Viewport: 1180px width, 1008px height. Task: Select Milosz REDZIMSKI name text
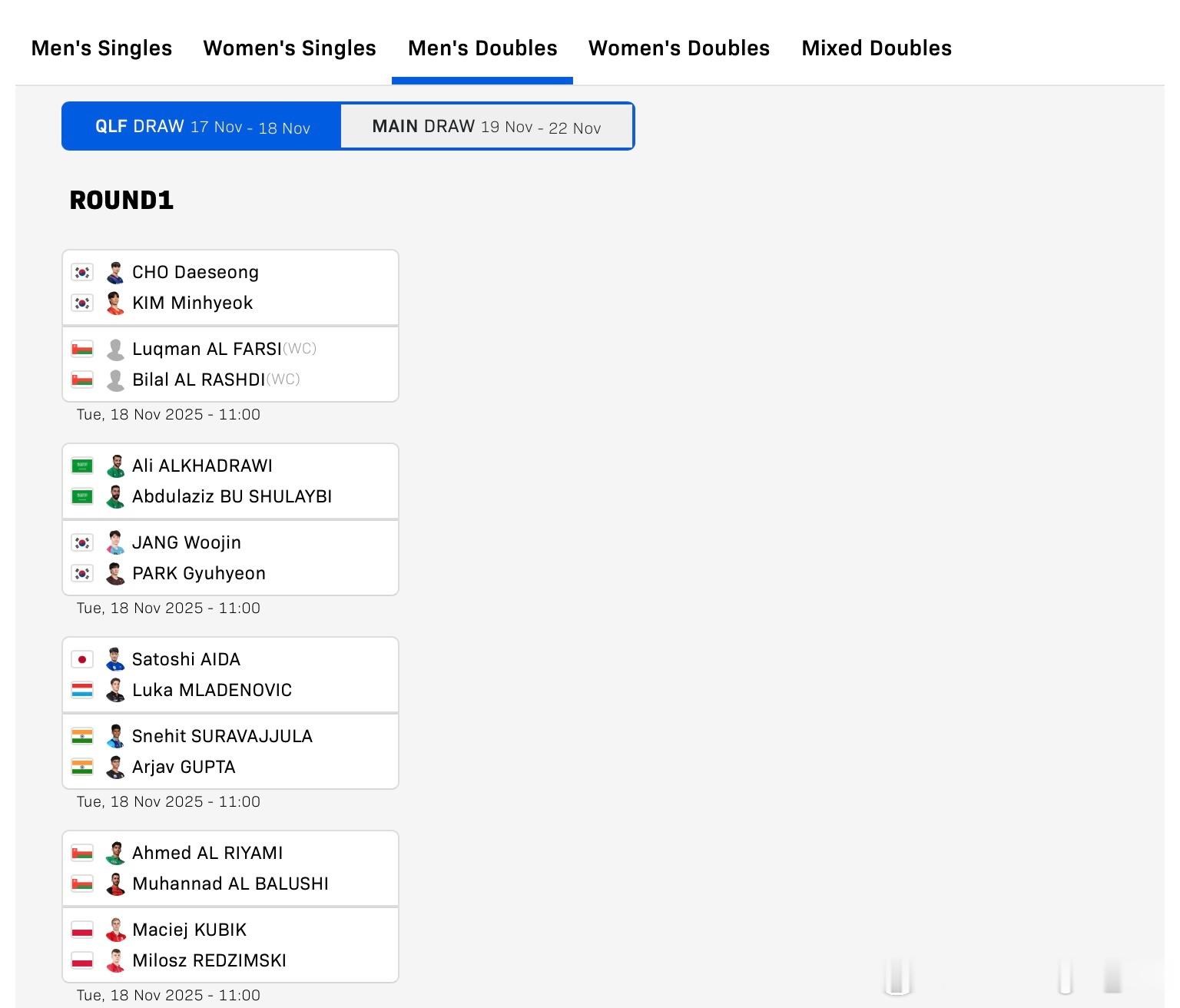click(x=209, y=960)
